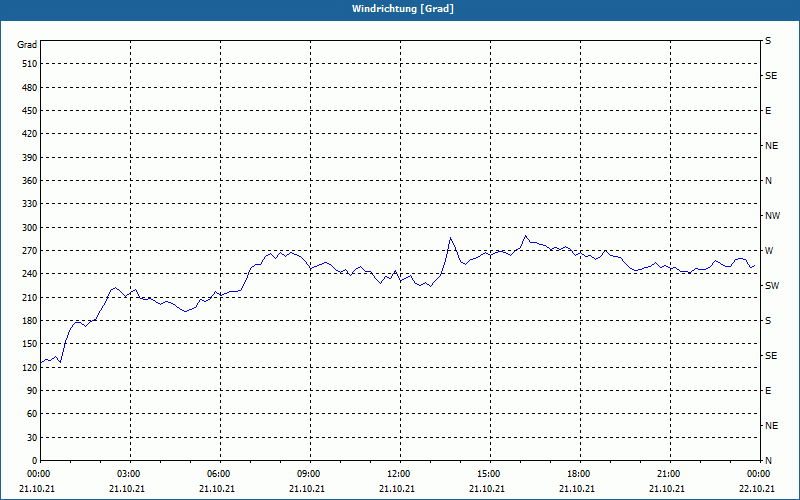Select the 12:00 time label
The image size is (800, 500).
pos(399,474)
